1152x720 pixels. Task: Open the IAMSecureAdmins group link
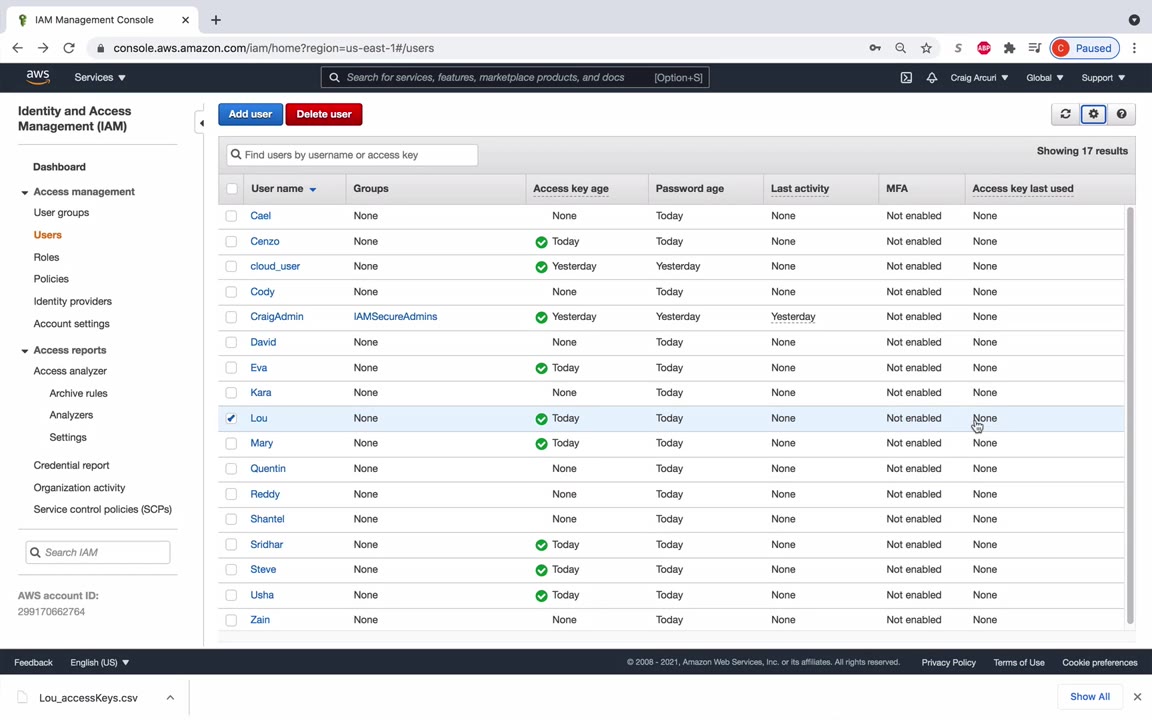point(395,317)
